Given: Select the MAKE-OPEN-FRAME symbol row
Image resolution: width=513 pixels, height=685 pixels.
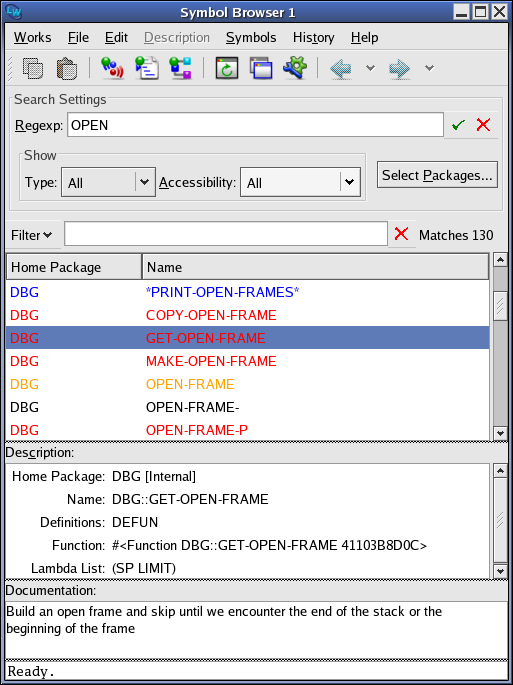Looking at the screenshot, I should pos(247,361).
